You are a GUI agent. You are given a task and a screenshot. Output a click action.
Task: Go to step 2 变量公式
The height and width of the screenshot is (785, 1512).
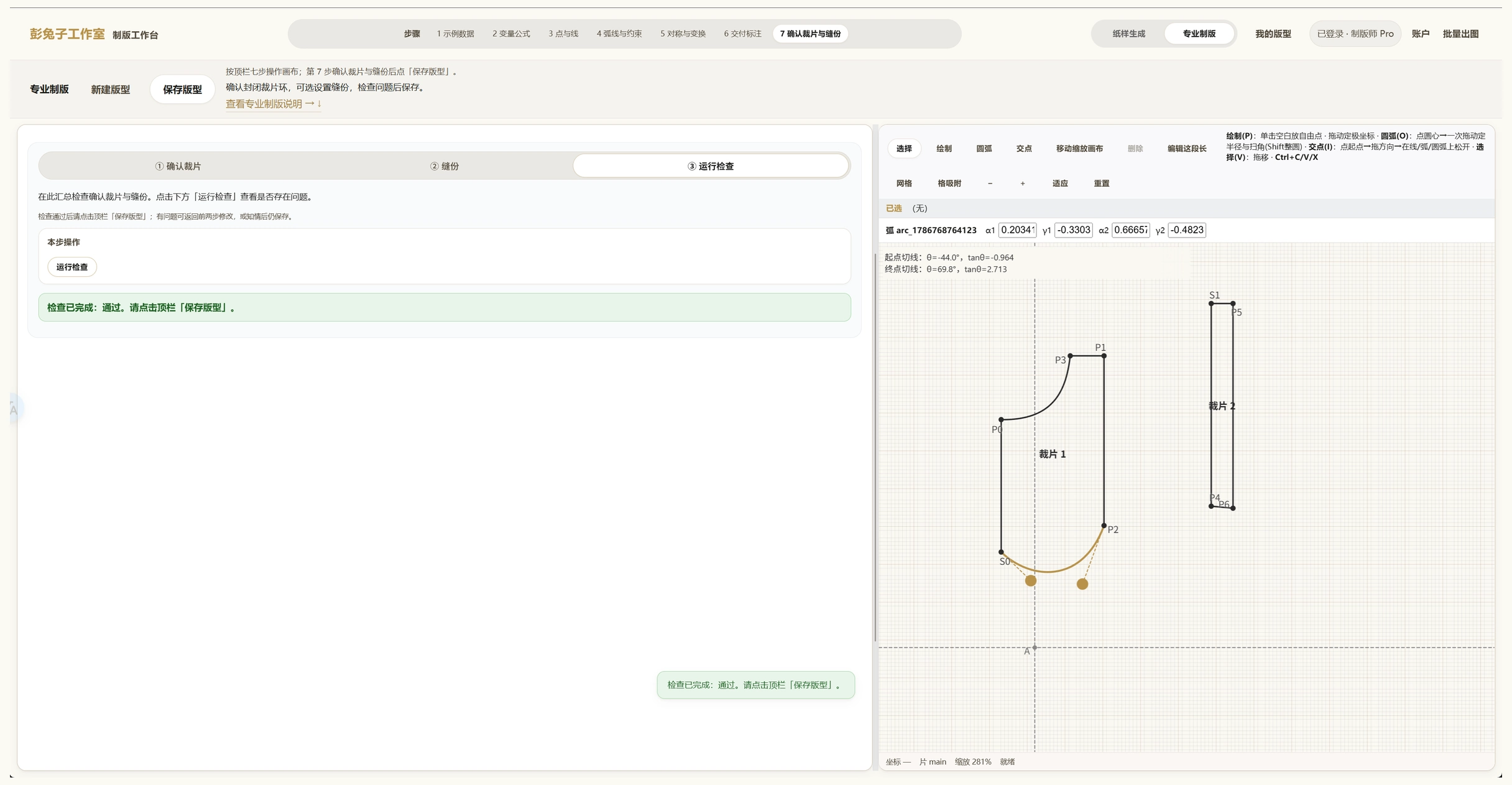(511, 34)
